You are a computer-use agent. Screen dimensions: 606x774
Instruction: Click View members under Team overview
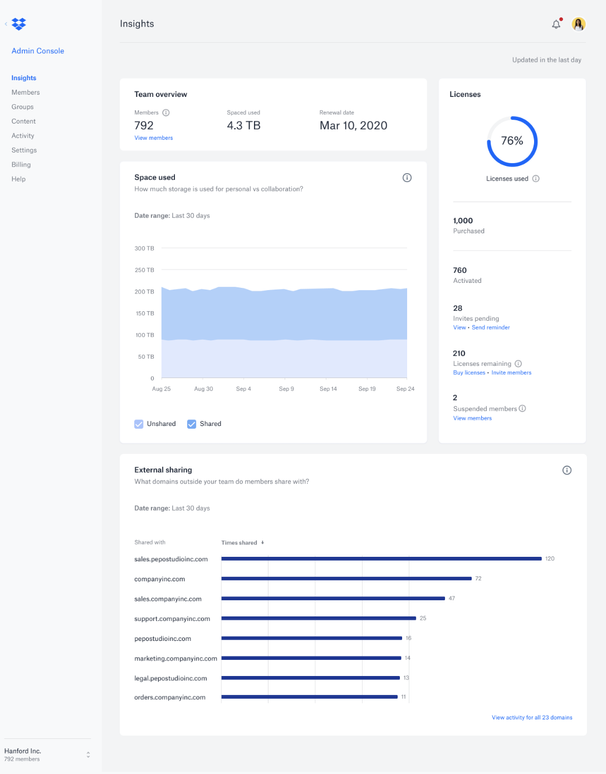(153, 138)
